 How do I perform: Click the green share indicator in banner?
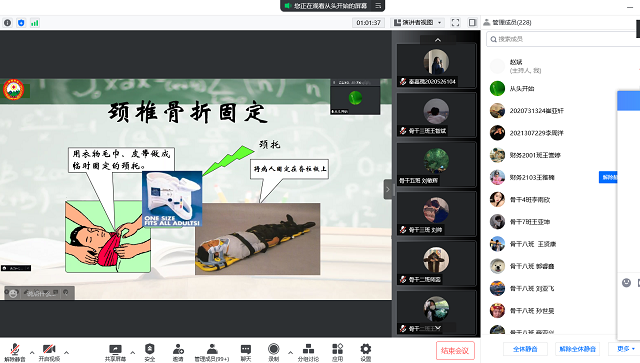coord(287,6)
